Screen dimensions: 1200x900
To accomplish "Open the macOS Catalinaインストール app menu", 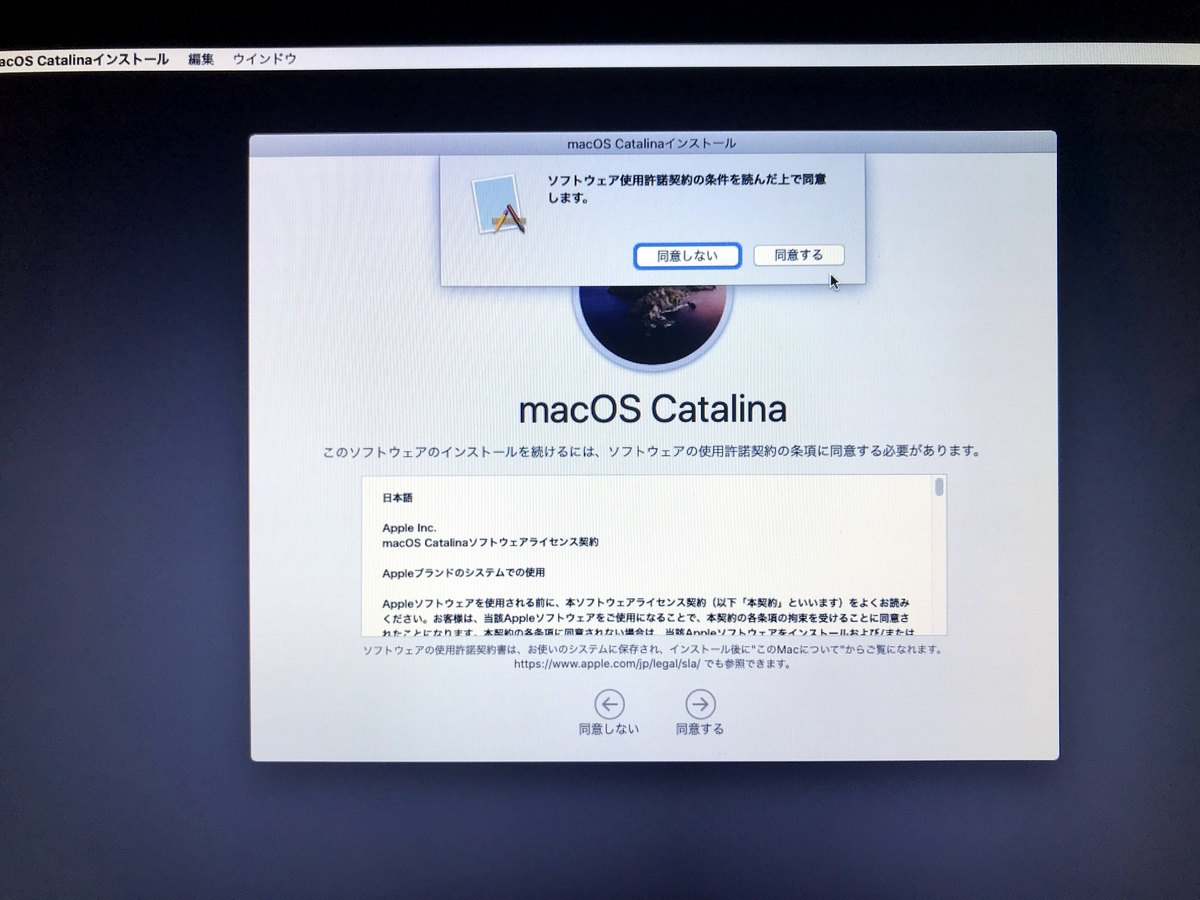I will click(x=84, y=60).
